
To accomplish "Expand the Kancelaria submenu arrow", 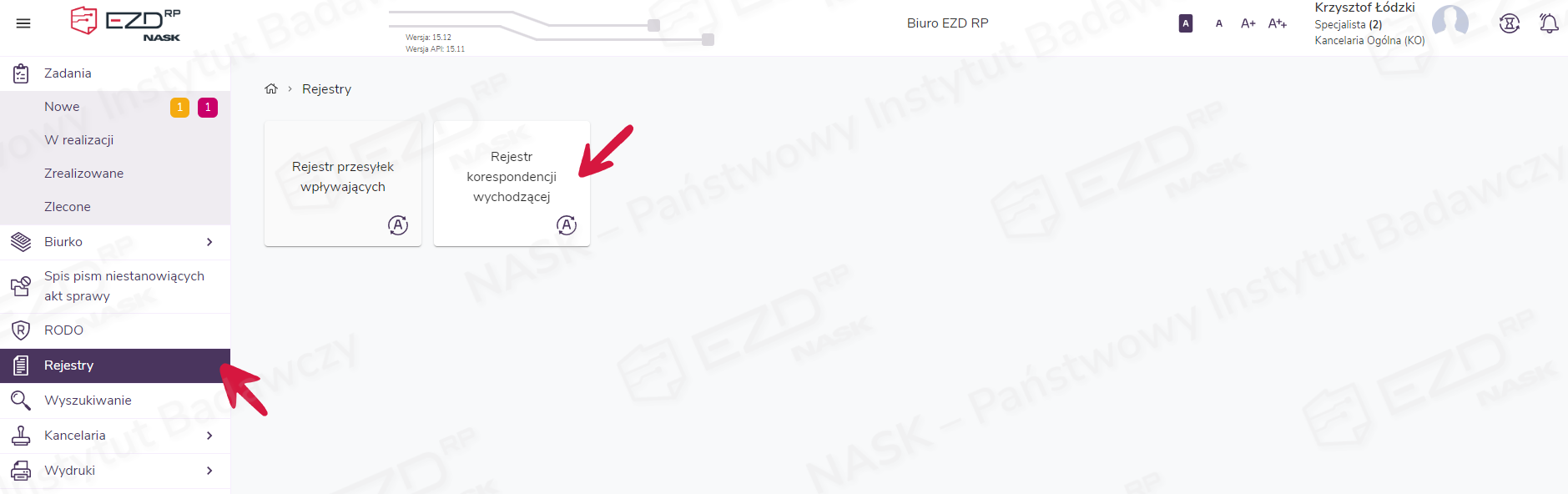I will (x=209, y=436).
